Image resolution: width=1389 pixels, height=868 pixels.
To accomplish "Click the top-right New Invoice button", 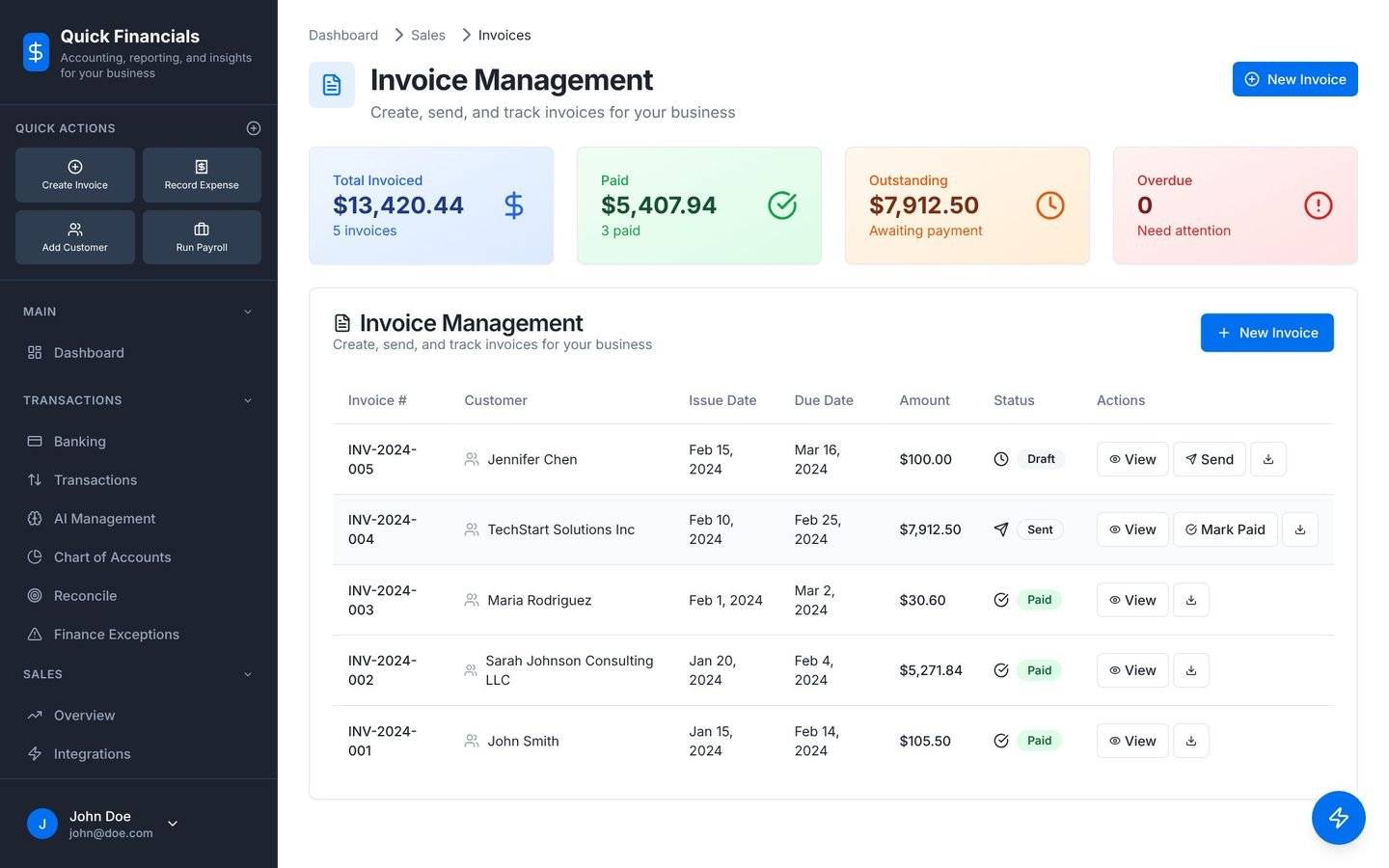I will (x=1295, y=79).
